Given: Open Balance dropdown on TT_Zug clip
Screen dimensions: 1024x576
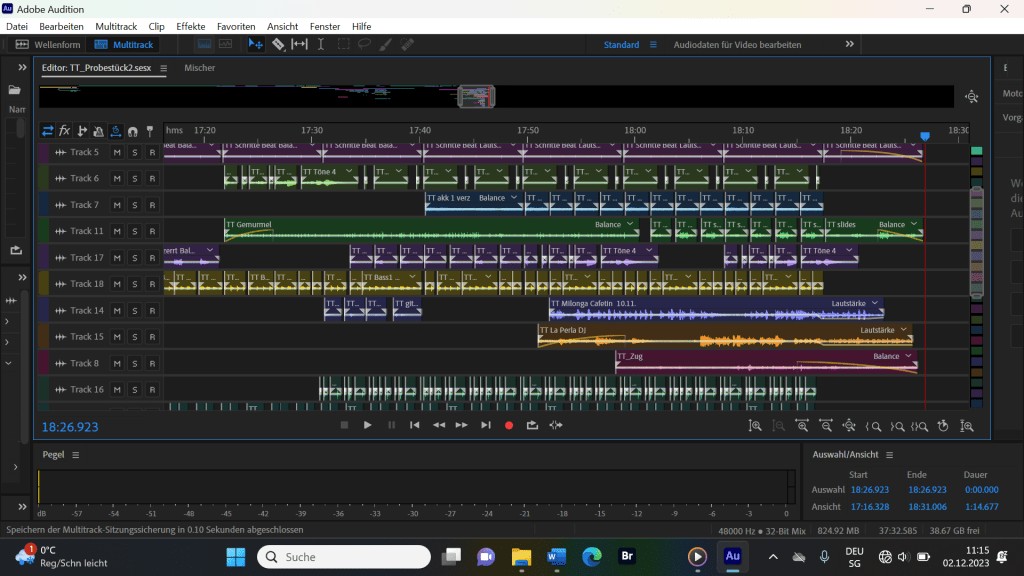Looking at the screenshot, I should [x=908, y=356].
